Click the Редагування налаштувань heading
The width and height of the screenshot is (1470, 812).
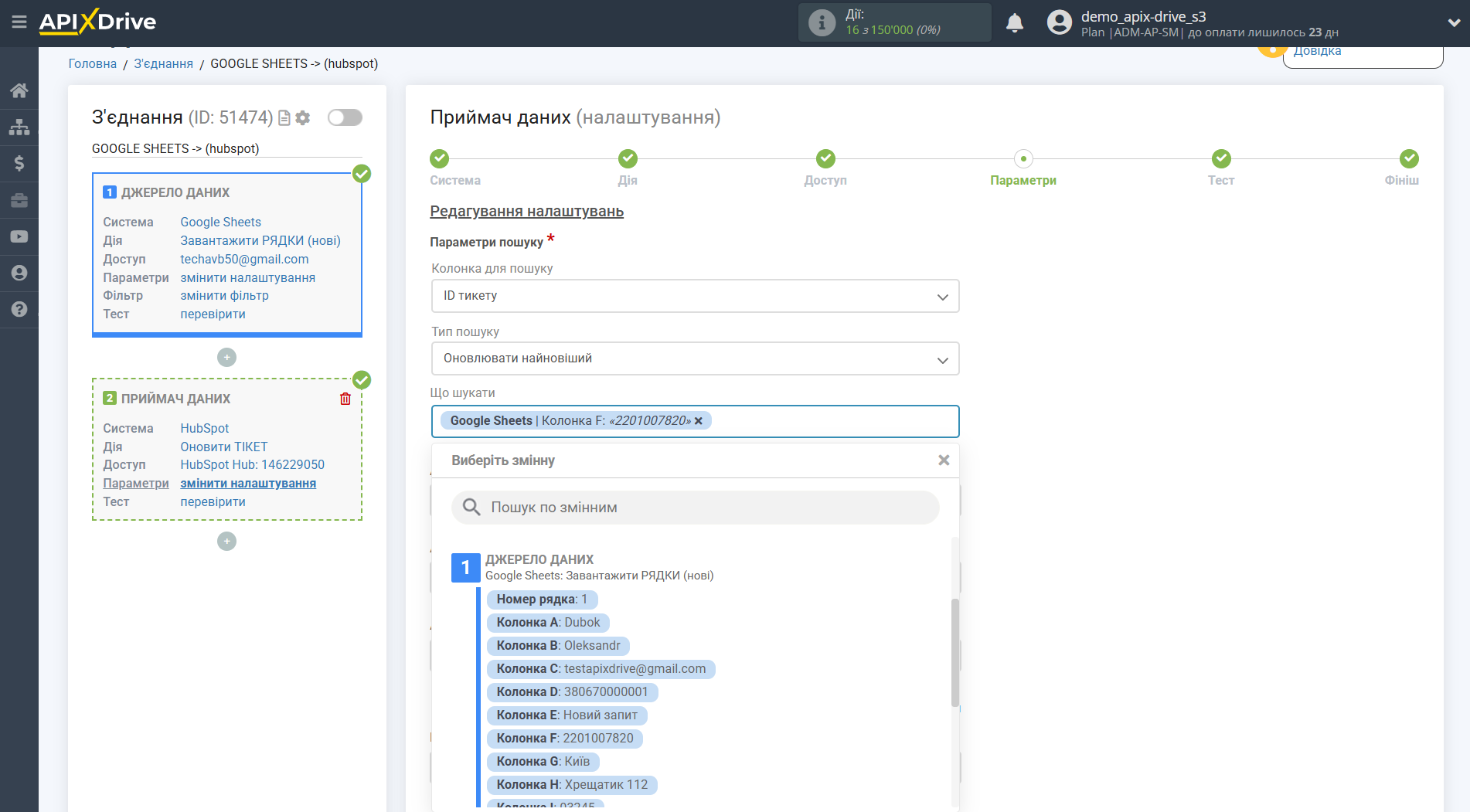(526, 211)
